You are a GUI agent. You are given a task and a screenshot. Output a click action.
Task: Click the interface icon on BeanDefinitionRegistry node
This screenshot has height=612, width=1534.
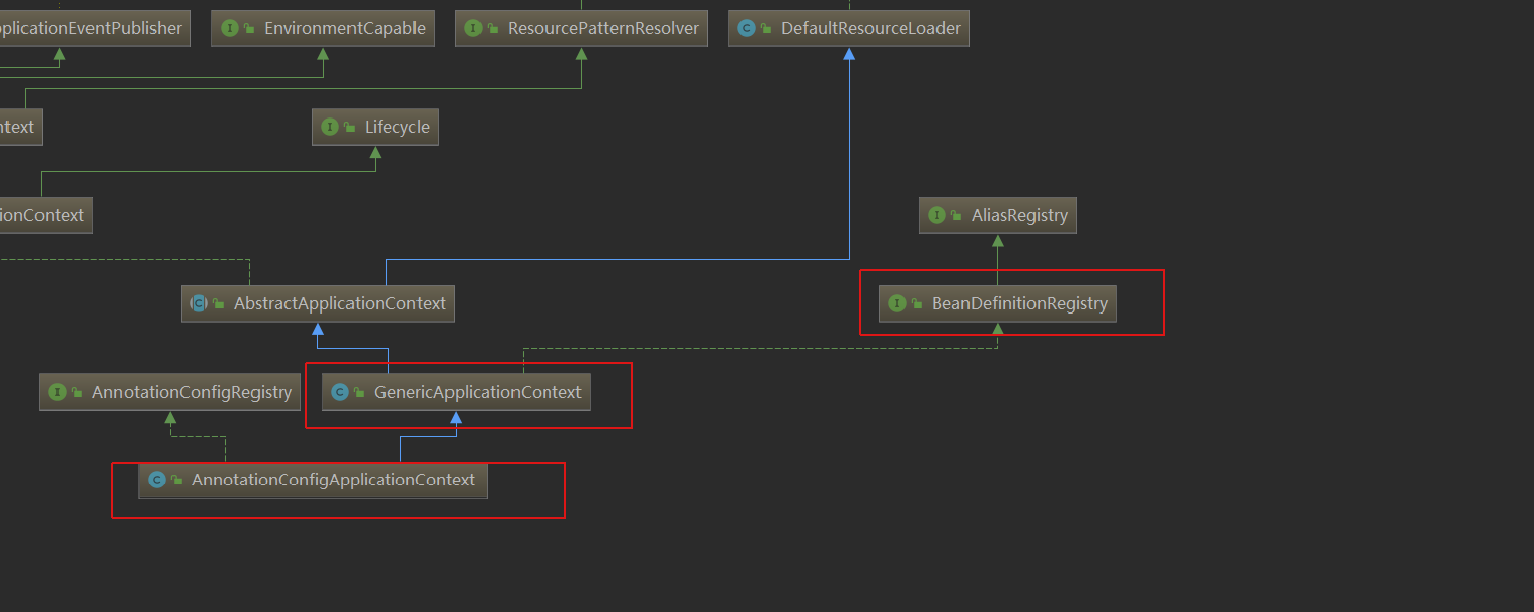(x=897, y=303)
